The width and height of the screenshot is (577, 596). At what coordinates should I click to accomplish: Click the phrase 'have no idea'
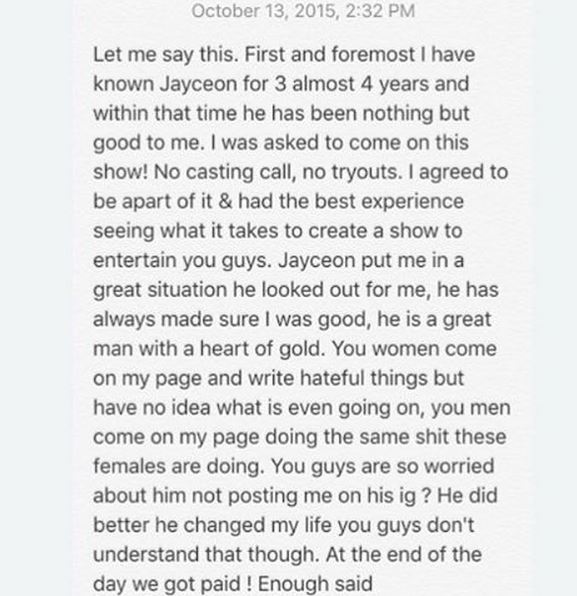(x=152, y=408)
